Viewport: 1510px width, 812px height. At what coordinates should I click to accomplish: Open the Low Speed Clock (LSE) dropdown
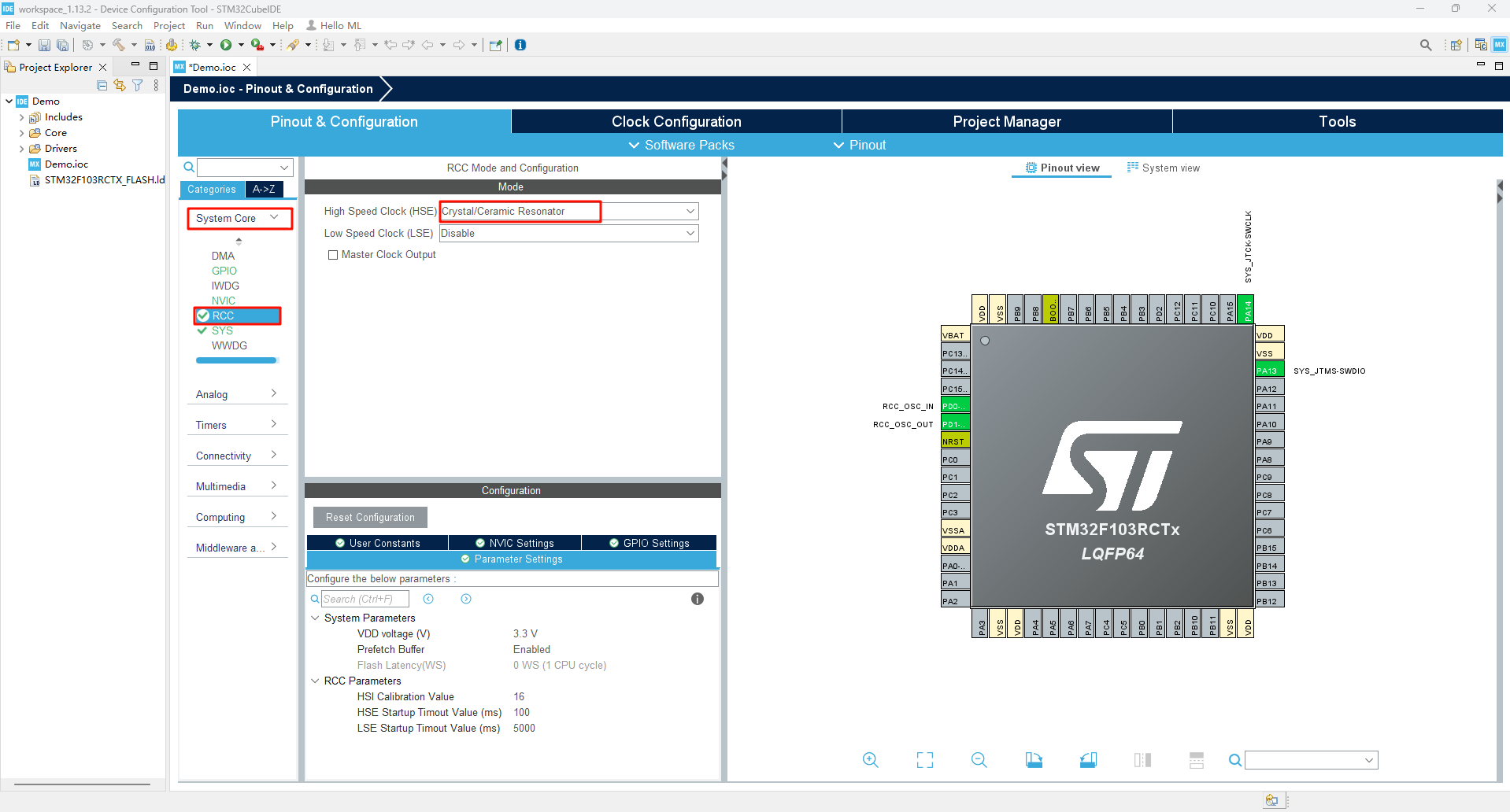coord(690,233)
